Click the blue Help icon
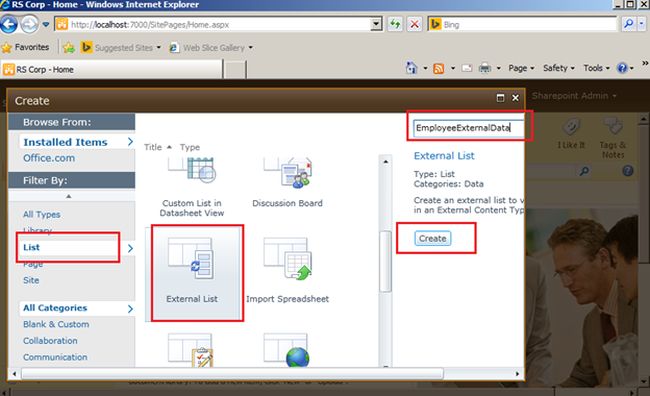The width and height of the screenshot is (650, 396). click(x=622, y=68)
